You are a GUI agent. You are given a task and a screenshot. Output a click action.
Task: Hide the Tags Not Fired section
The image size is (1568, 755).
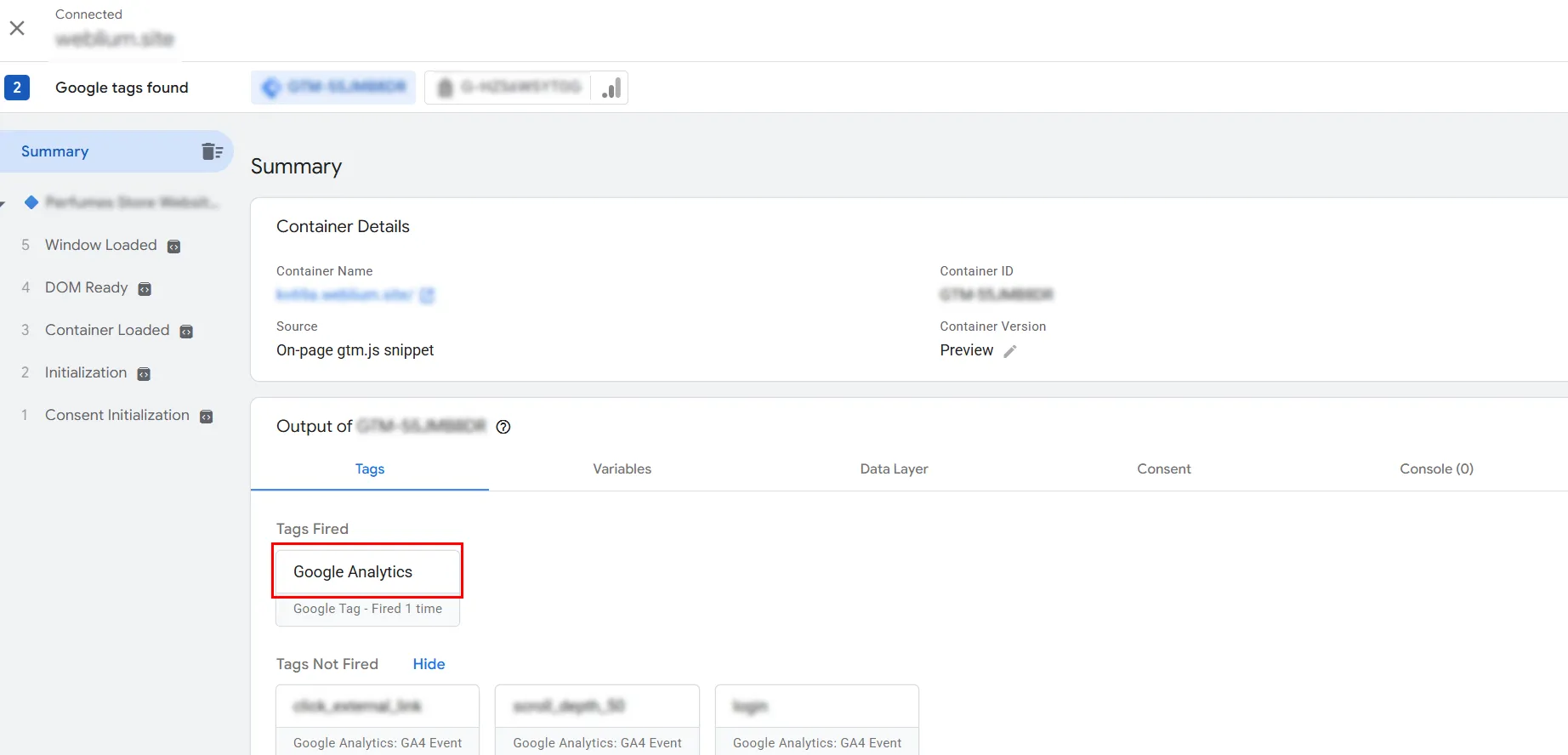pos(429,664)
